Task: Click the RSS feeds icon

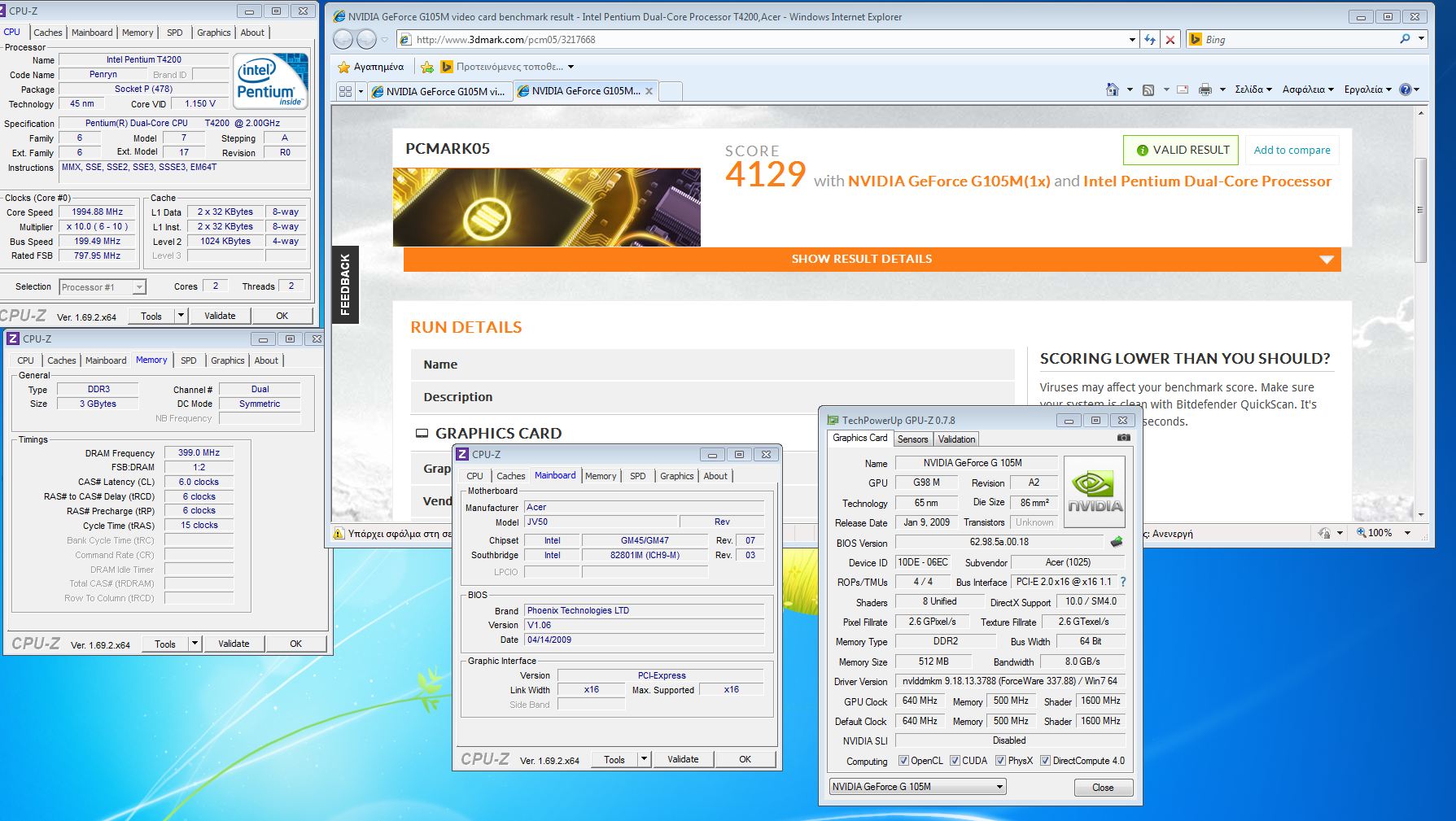Action: [x=1148, y=90]
